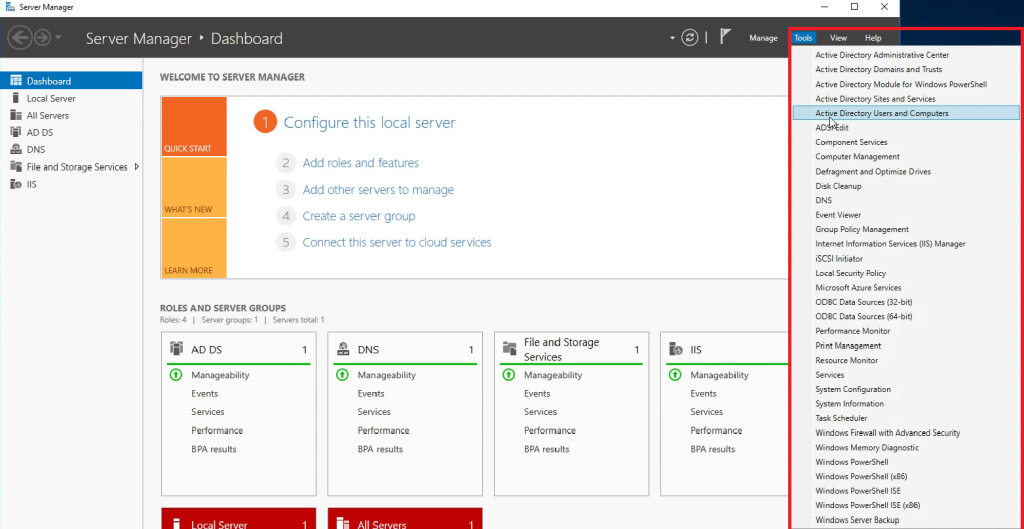Open the Manage menu

tap(763, 38)
